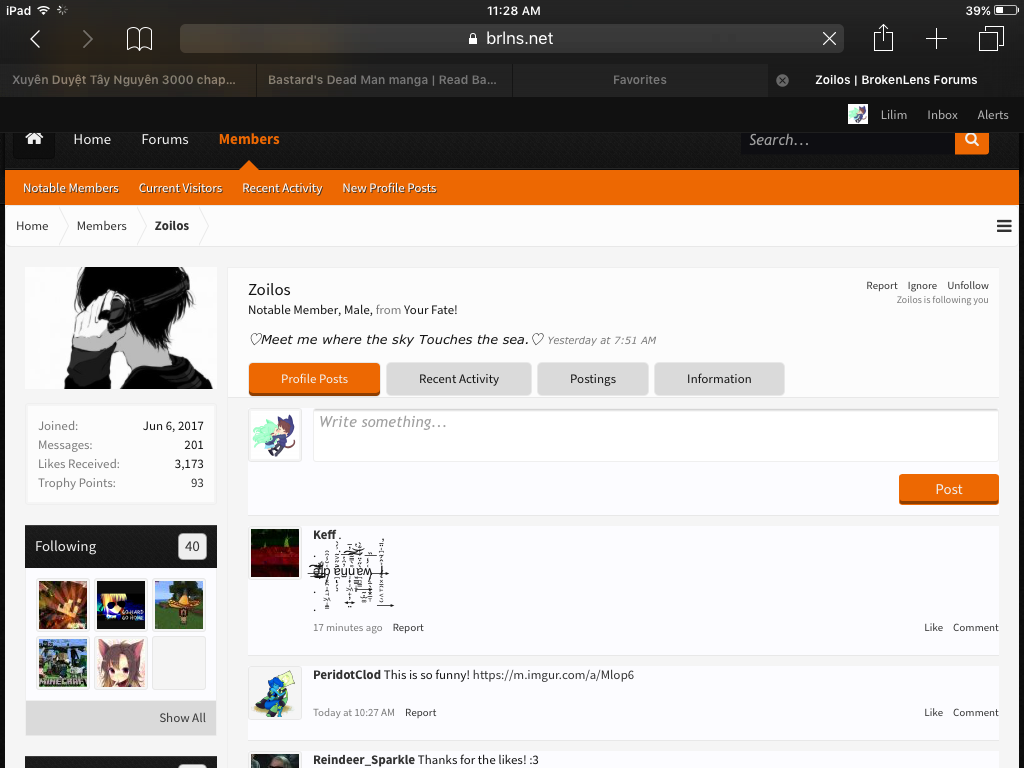Show all tabs overview icon

991,39
